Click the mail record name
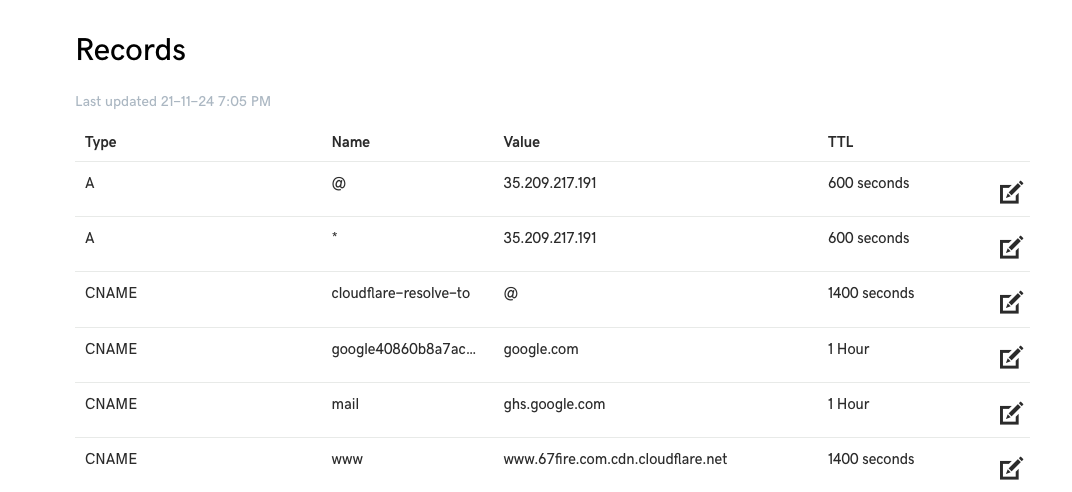 coord(345,405)
